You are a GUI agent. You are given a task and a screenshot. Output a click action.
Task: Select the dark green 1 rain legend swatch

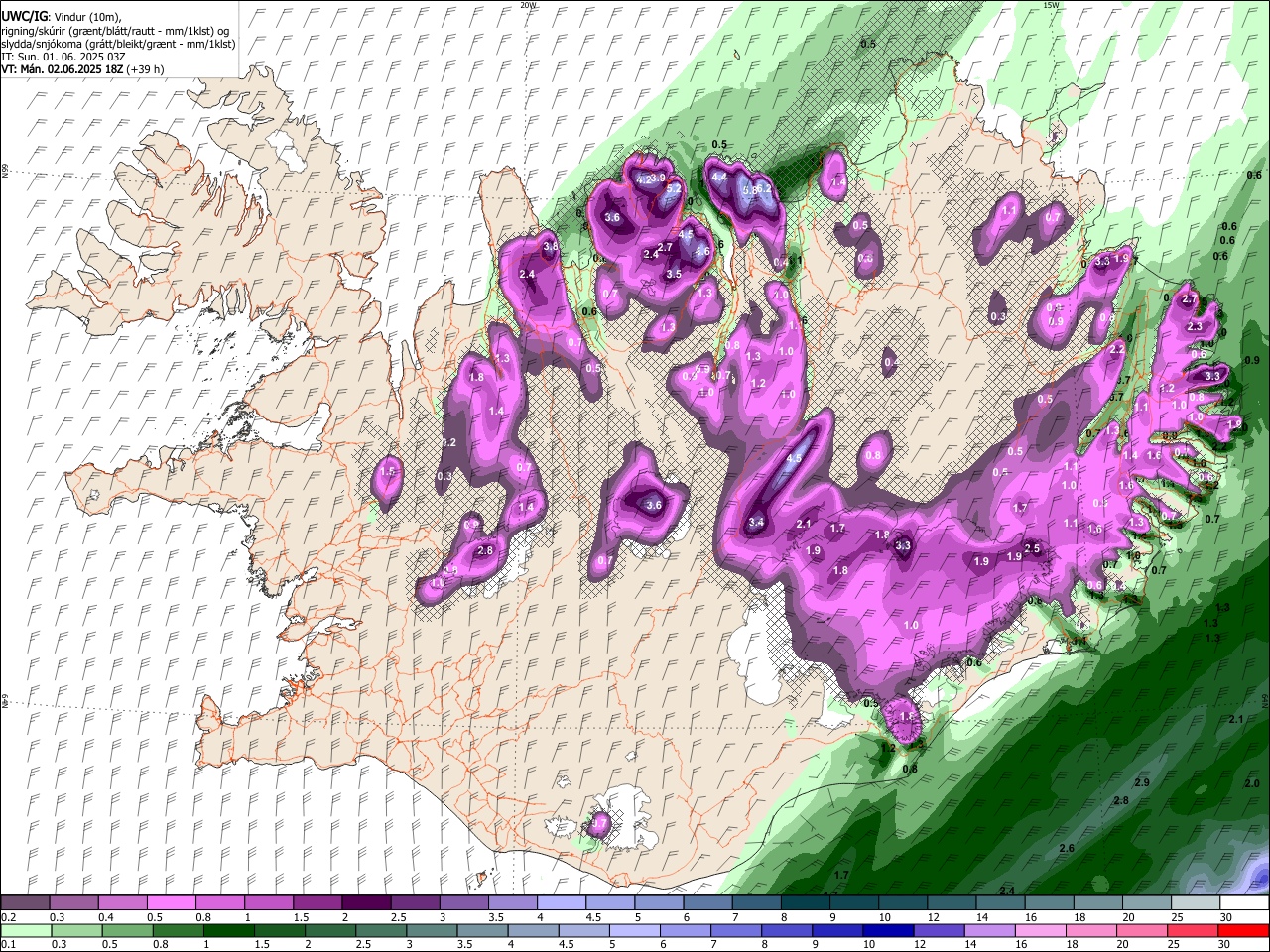point(227,930)
